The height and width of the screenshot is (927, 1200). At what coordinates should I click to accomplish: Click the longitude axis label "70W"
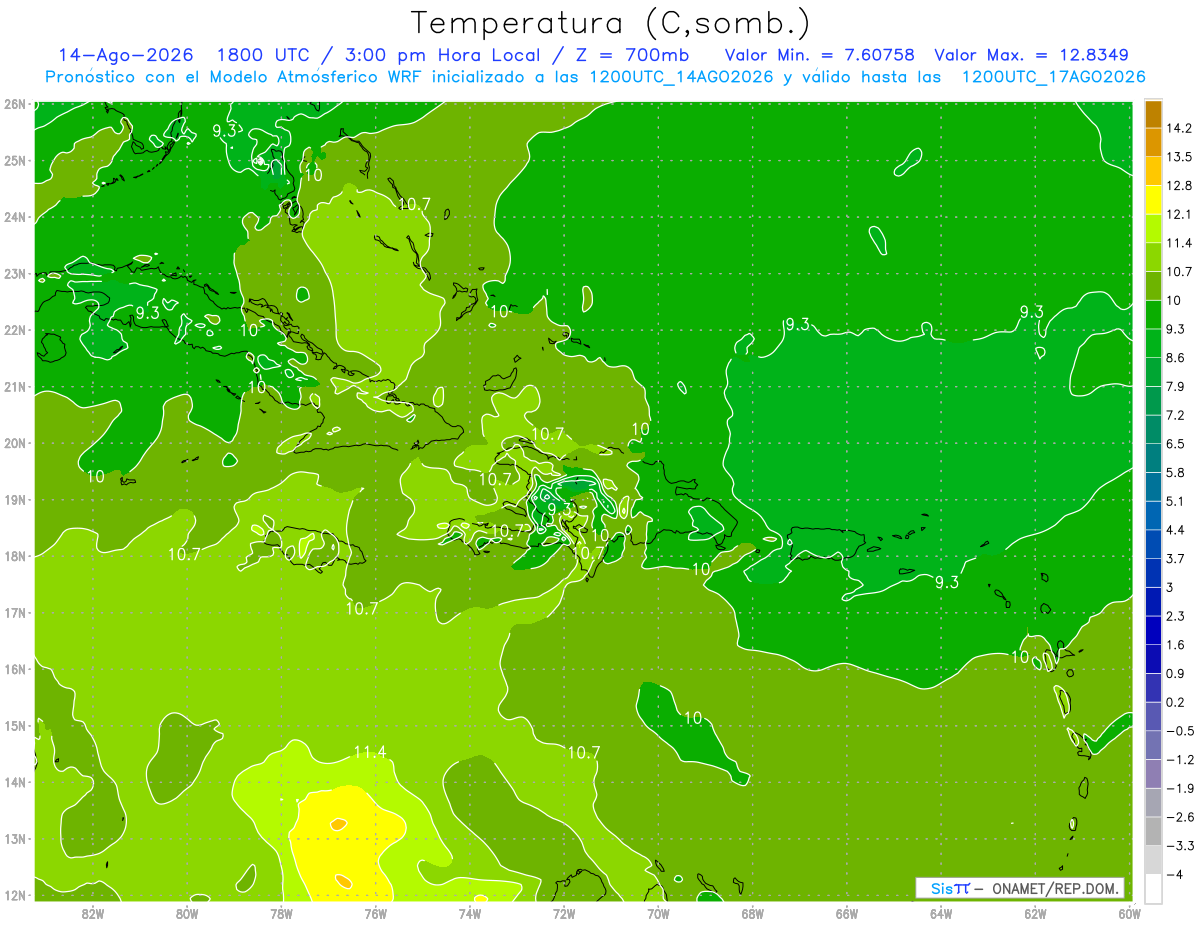tap(658, 912)
